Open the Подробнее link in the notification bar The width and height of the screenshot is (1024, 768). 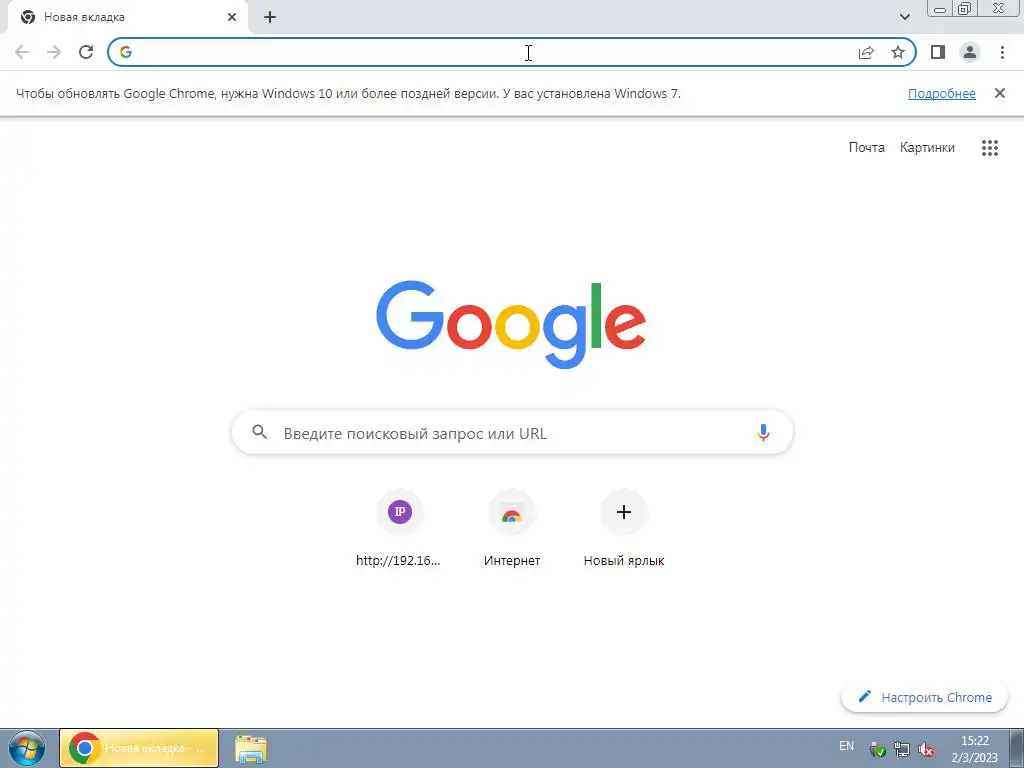(942, 93)
